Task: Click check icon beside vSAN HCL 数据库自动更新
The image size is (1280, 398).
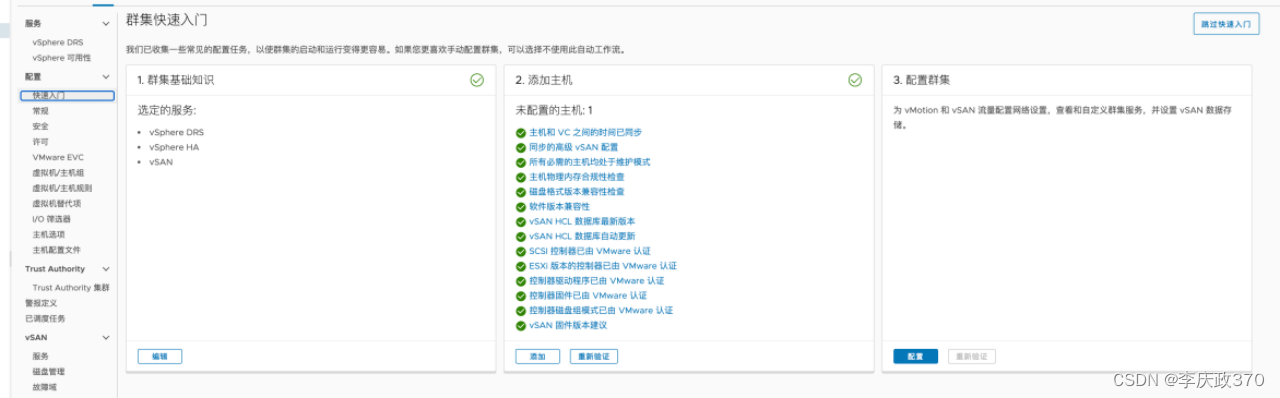Action: click(x=521, y=236)
